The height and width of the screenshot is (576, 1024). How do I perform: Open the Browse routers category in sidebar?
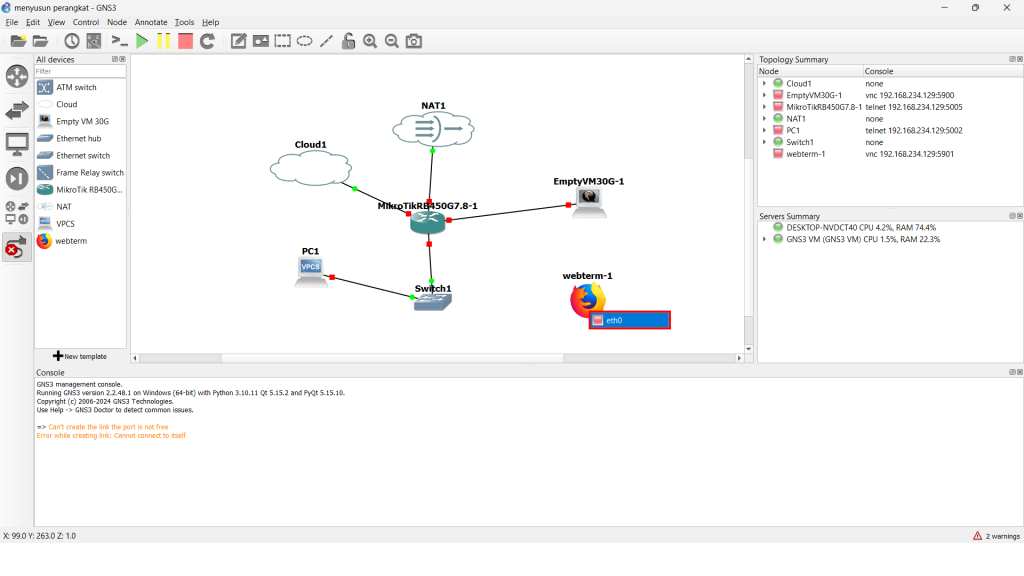[17, 77]
